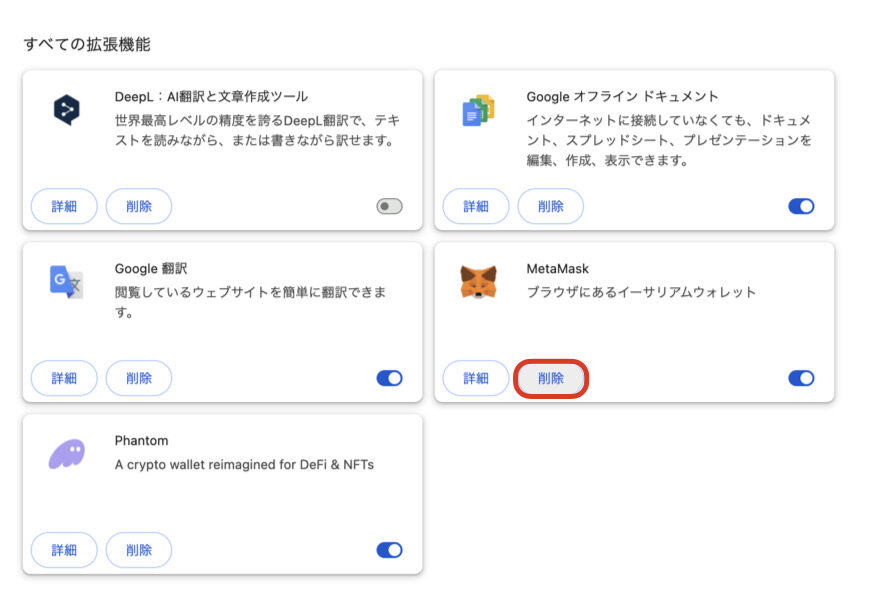870x598 pixels.
Task: Click the Google Offline Documents icon
Action: coord(478,110)
